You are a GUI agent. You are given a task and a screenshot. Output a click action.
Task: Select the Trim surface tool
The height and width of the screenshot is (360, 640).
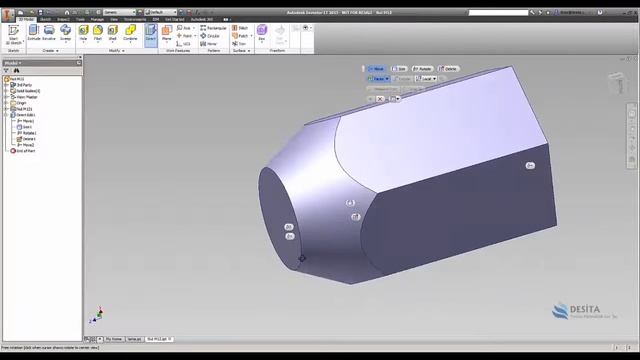[x=239, y=44]
